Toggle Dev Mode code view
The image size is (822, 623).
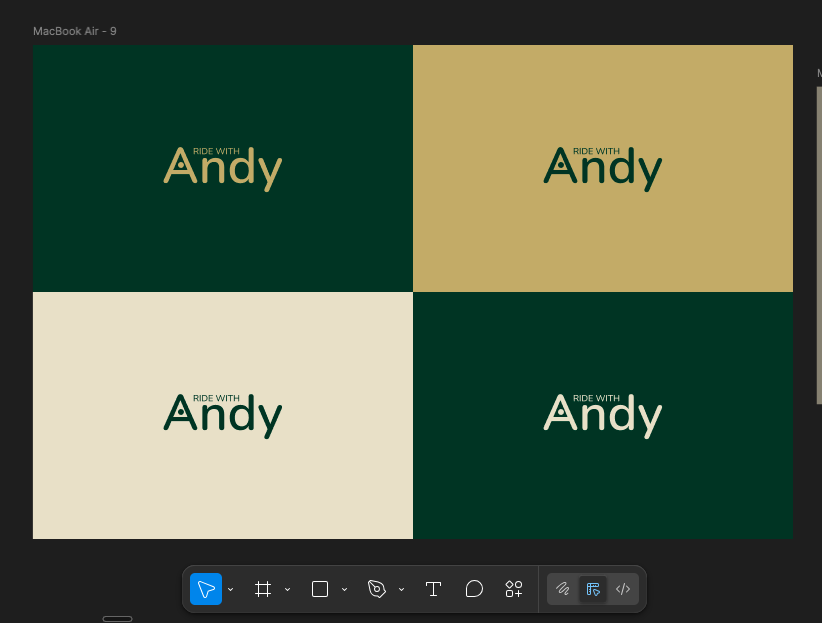[x=623, y=589]
